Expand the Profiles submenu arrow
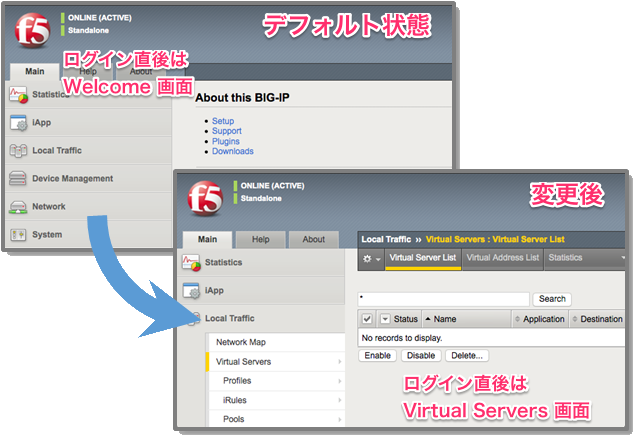 pyautogui.click(x=340, y=381)
